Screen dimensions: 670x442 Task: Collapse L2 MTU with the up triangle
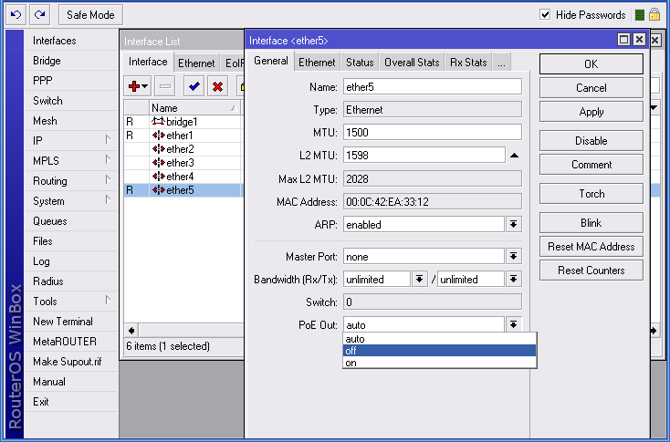(514, 155)
